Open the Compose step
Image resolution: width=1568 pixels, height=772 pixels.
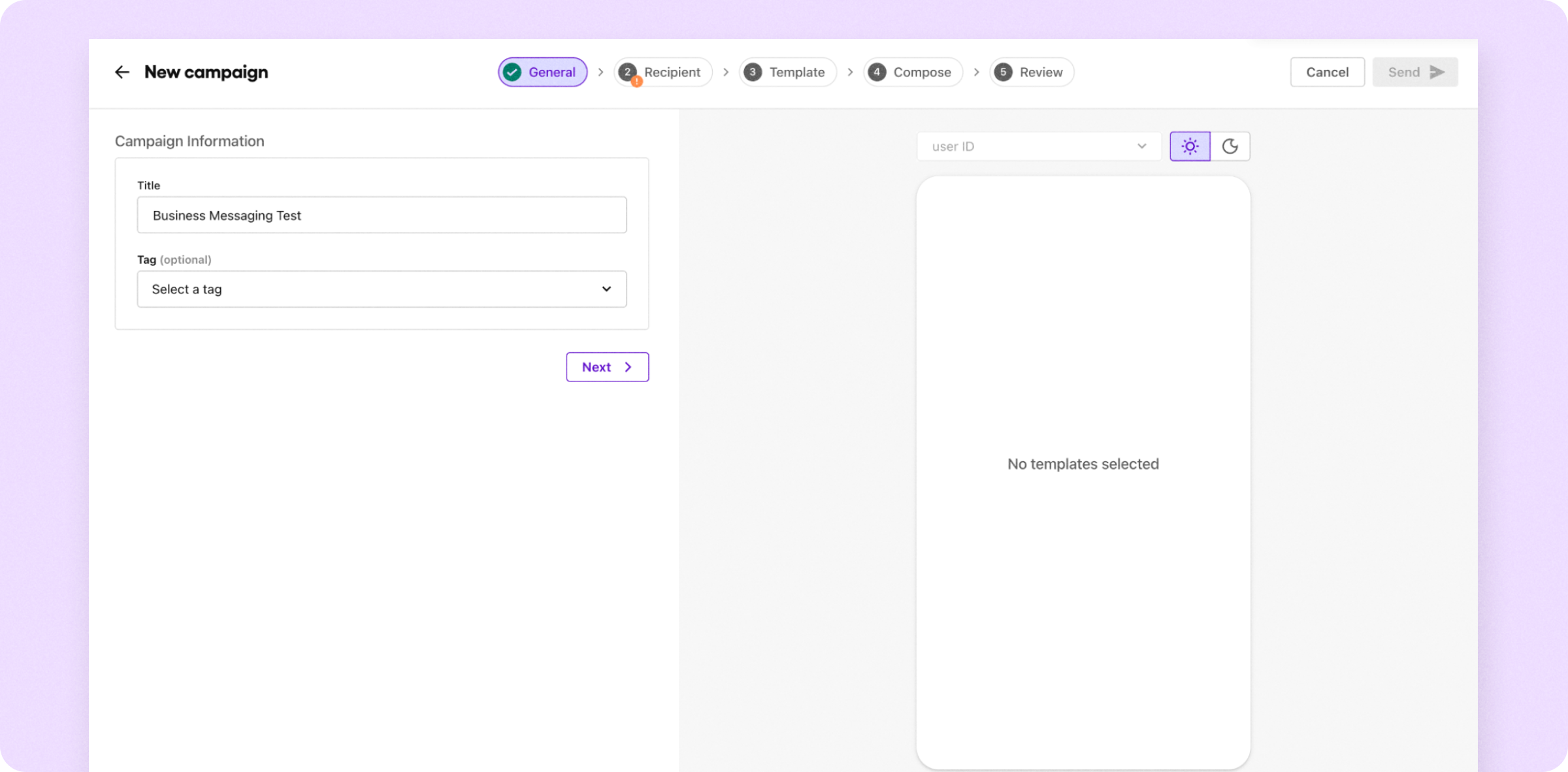[913, 72]
